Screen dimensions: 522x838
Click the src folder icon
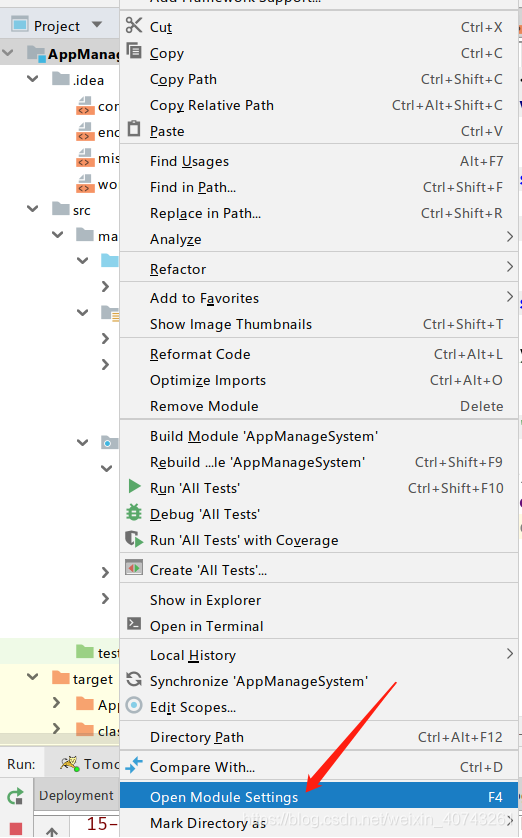pyautogui.click(x=60, y=208)
